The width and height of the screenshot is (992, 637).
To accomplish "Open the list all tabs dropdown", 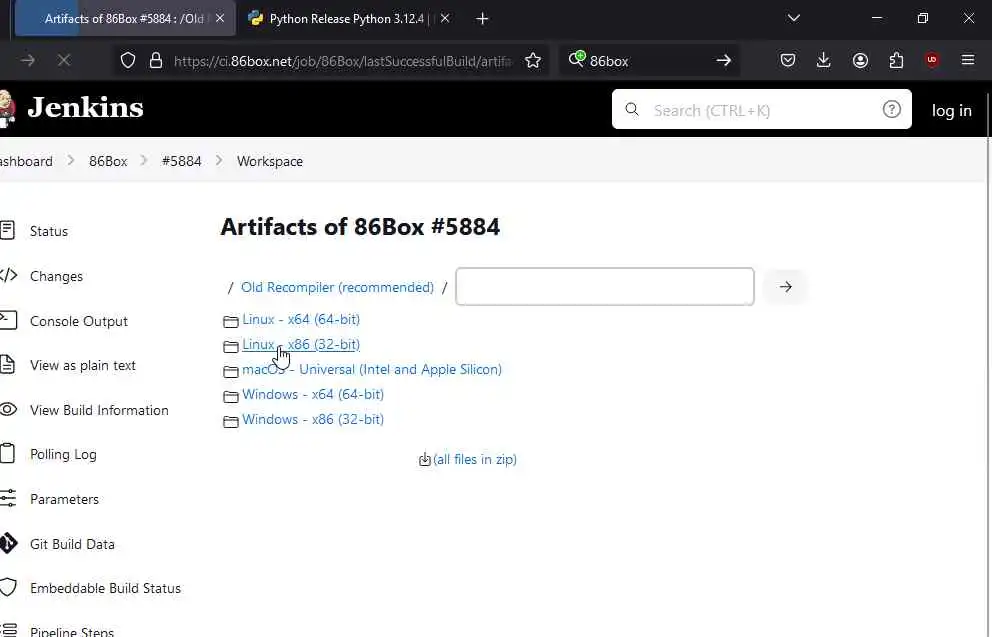I will [x=793, y=18].
